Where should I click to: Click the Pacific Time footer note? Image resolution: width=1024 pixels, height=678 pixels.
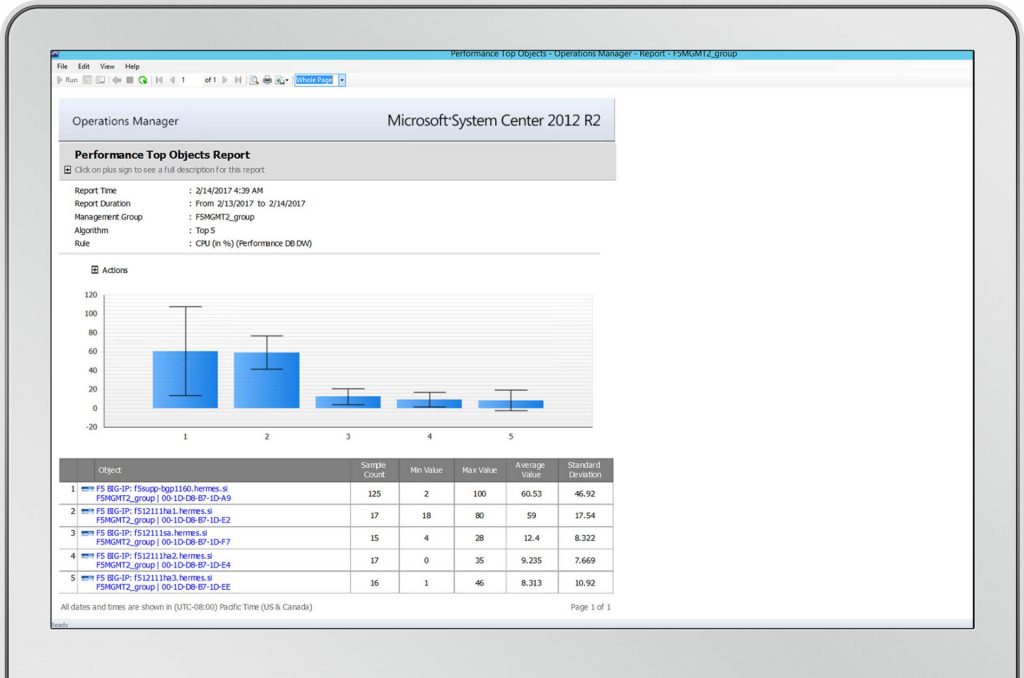pos(186,607)
